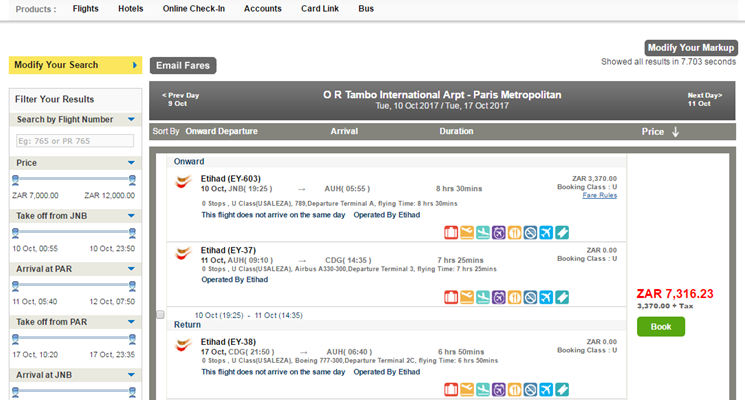Image resolution: width=745 pixels, height=400 pixels.
Task: Click meal icon for flight EY-38
Action: click(x=515, y=390)
